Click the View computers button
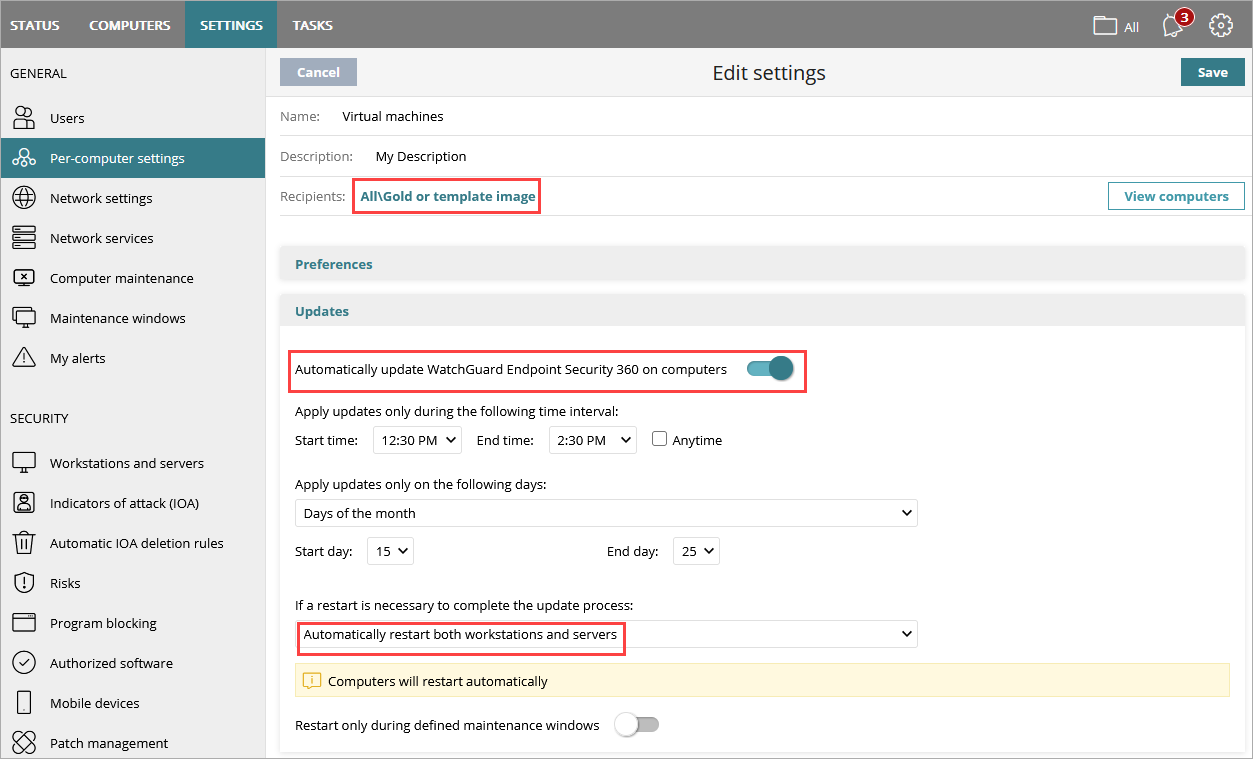Screen dimensions: 1253x759 (1176, 196)
